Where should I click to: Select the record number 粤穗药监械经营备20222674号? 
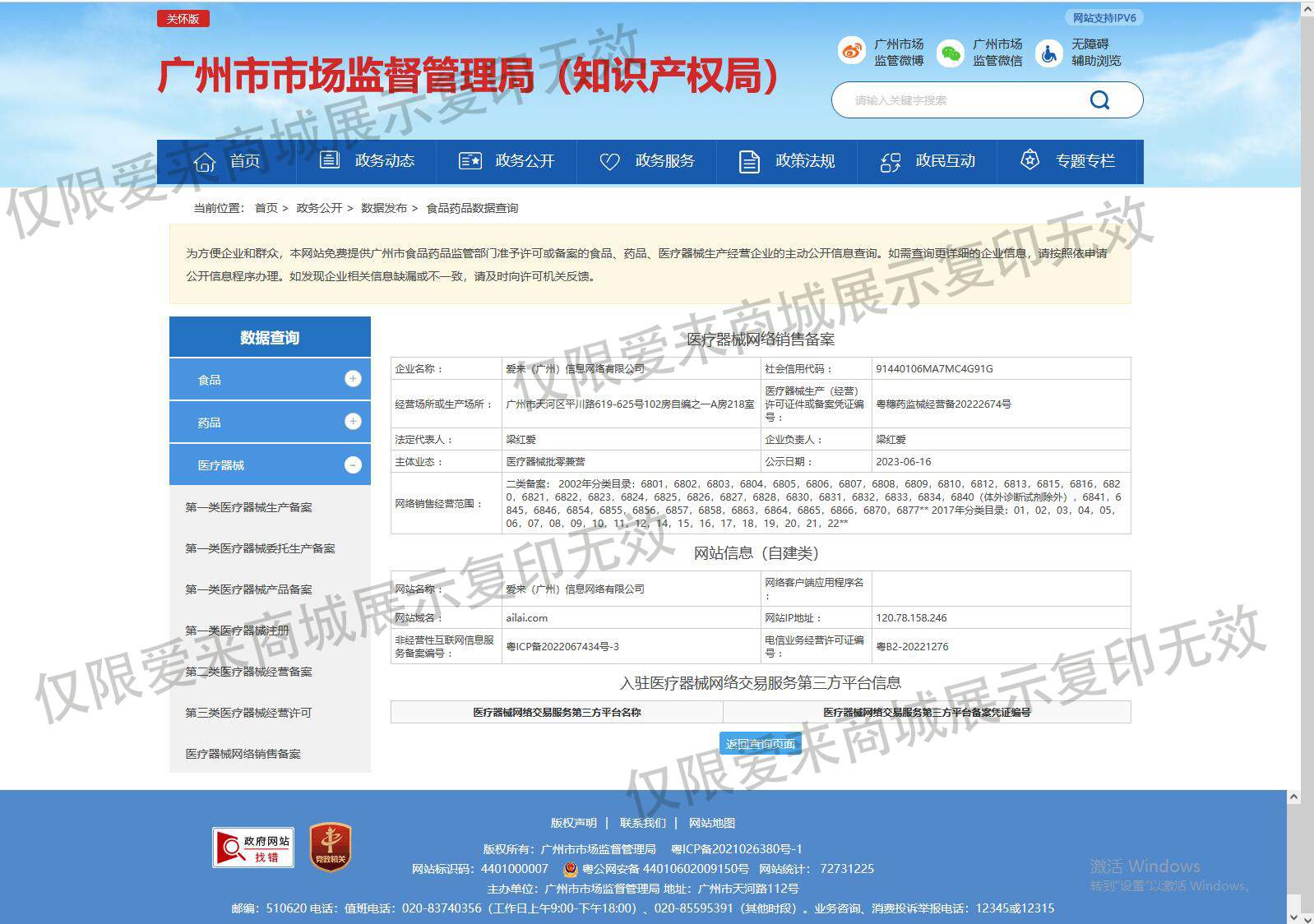coord(943,404)
